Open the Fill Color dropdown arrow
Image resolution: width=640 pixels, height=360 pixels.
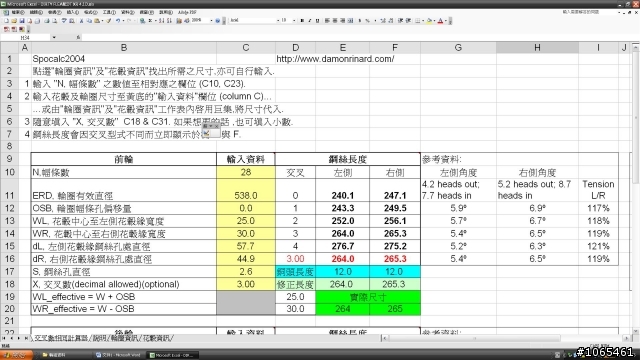(x=435, y=20)
